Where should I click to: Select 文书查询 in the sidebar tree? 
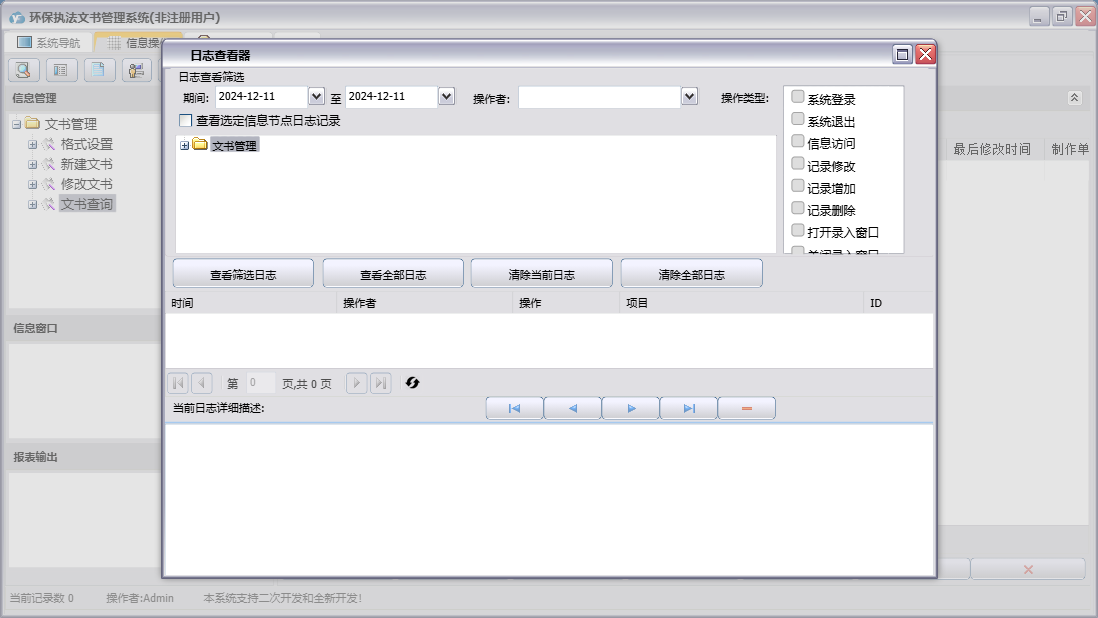coord(87,204)
